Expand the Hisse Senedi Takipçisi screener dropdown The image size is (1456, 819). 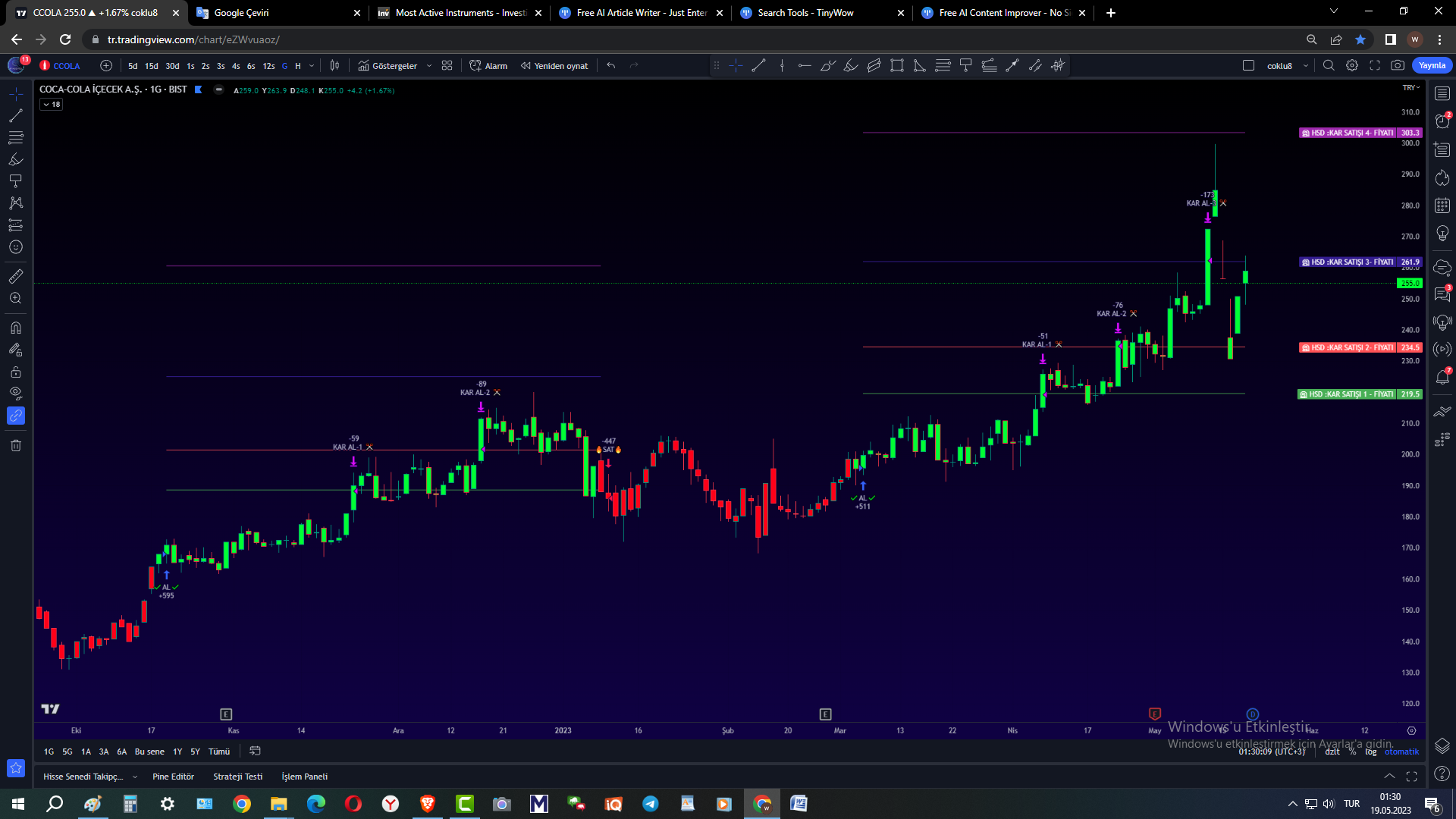pos(135,777)
